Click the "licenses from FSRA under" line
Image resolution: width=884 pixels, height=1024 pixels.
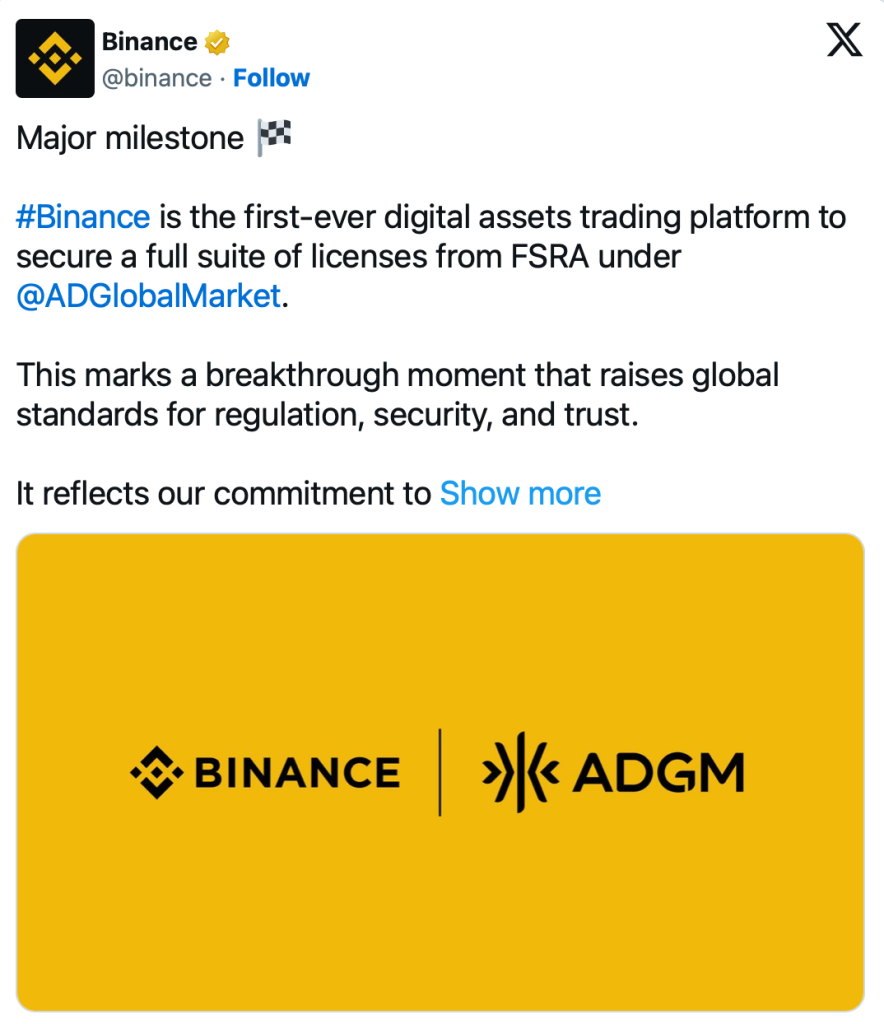tap(480, 257)
